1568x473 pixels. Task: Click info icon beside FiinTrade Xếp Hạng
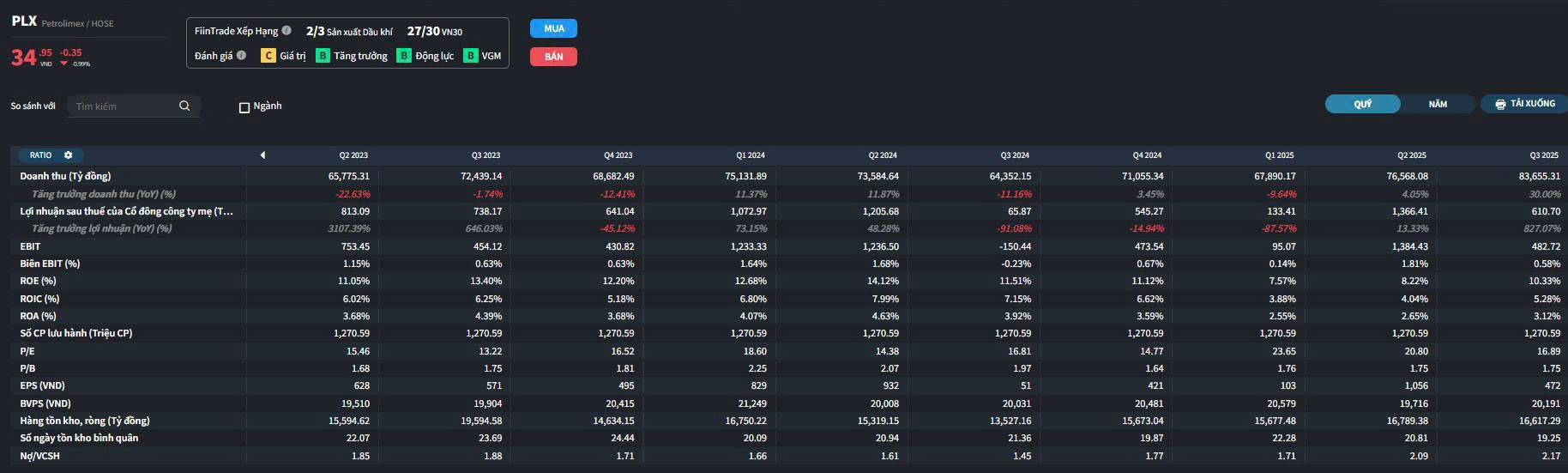click(x=286, y=31)
